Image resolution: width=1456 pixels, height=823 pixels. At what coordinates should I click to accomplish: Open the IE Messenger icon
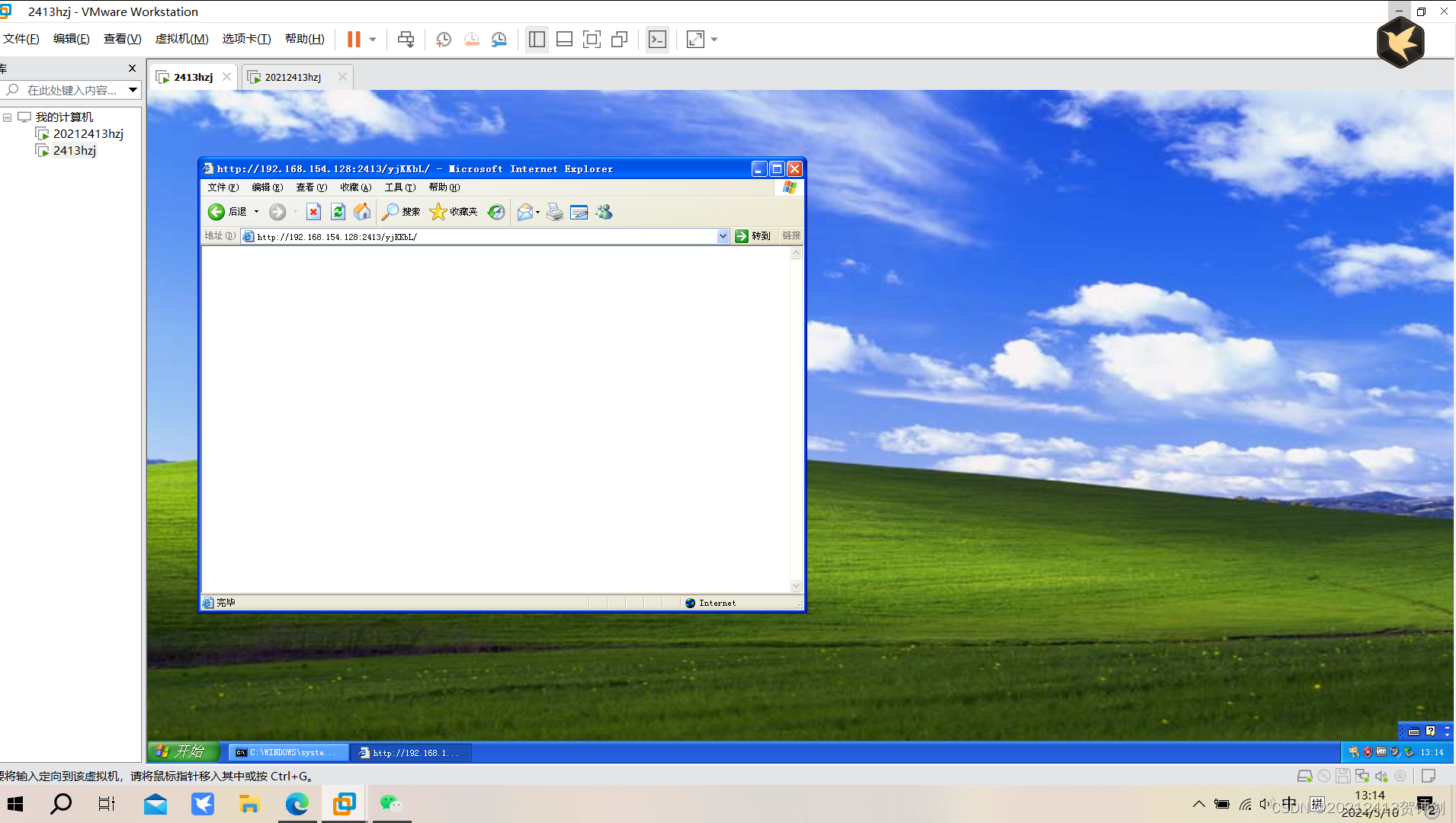pyautogui.click(x=604, y=212)
